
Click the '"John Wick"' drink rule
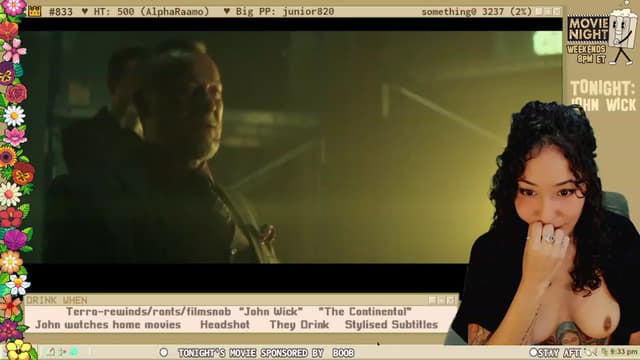tap(271, 312)
